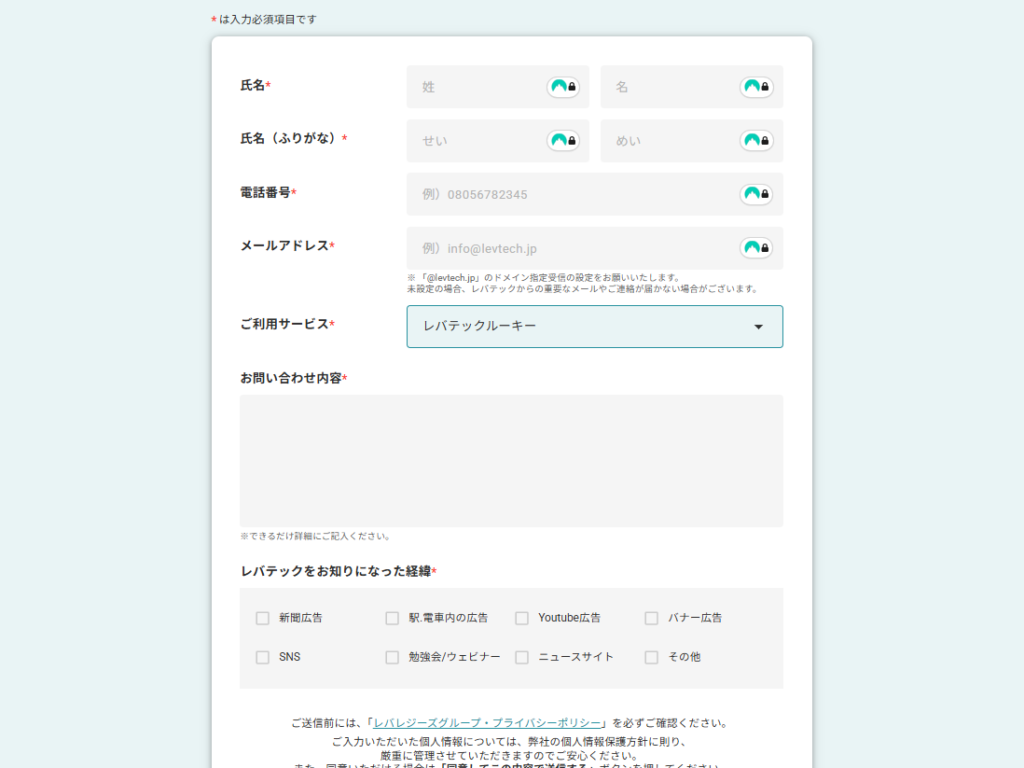Tick the 駅.電車内の広告 checkbox

point(392,618)
